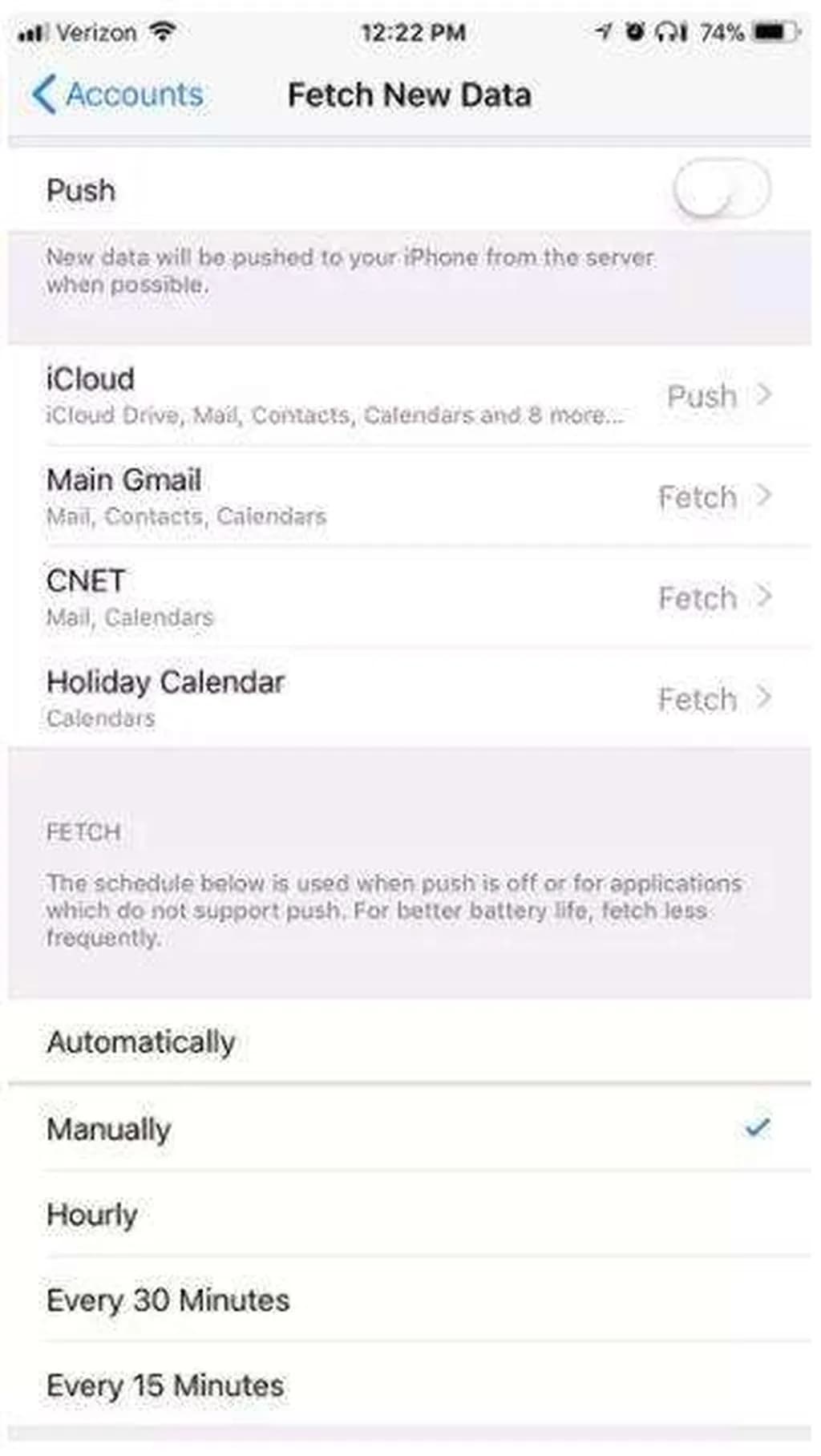Choose Every 30 Minutes fetch schedule
821x1456 pixels.
pyautogui.click(x=168, y=1300)
